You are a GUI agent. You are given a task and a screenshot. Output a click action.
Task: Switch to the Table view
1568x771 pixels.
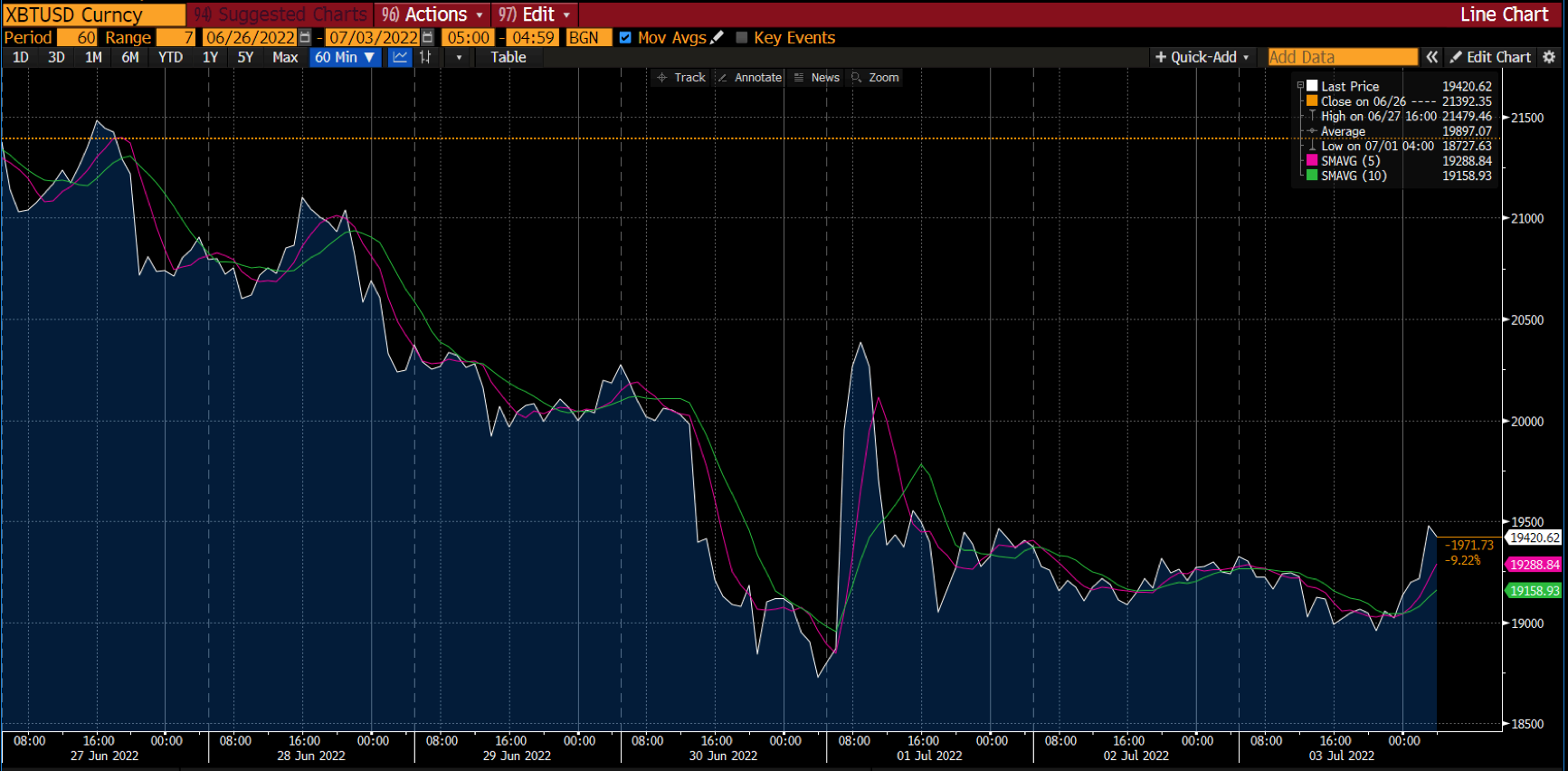point(508,57)
